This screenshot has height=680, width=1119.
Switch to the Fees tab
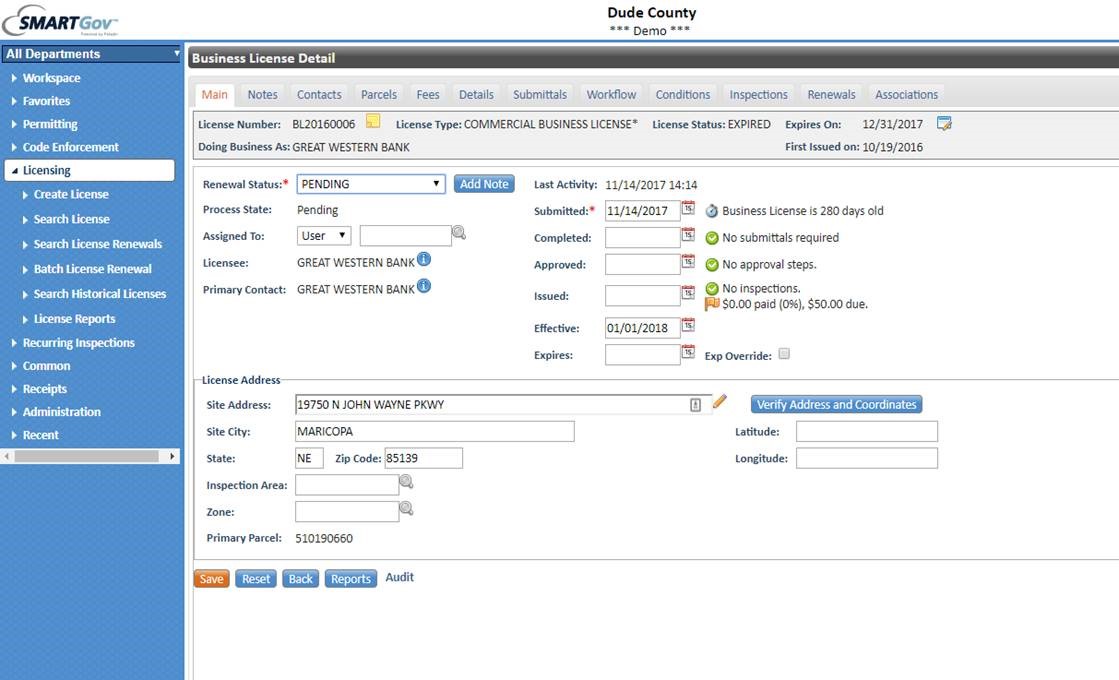428,95
